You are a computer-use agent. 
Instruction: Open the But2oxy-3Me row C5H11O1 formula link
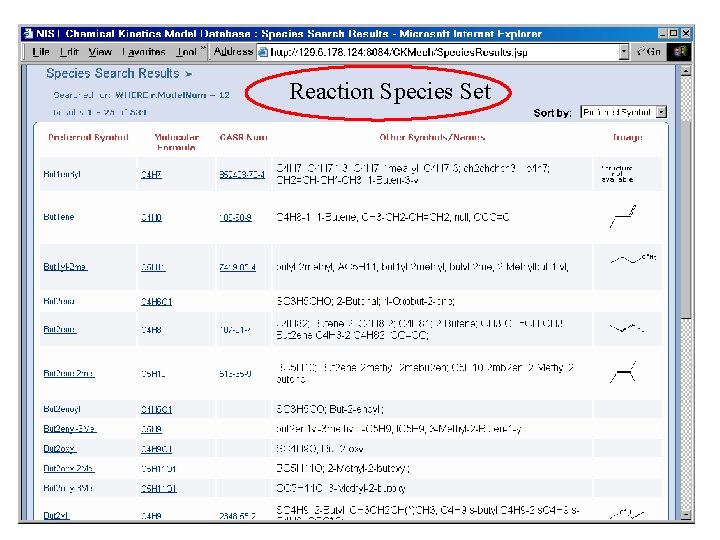tap(158, 489)
